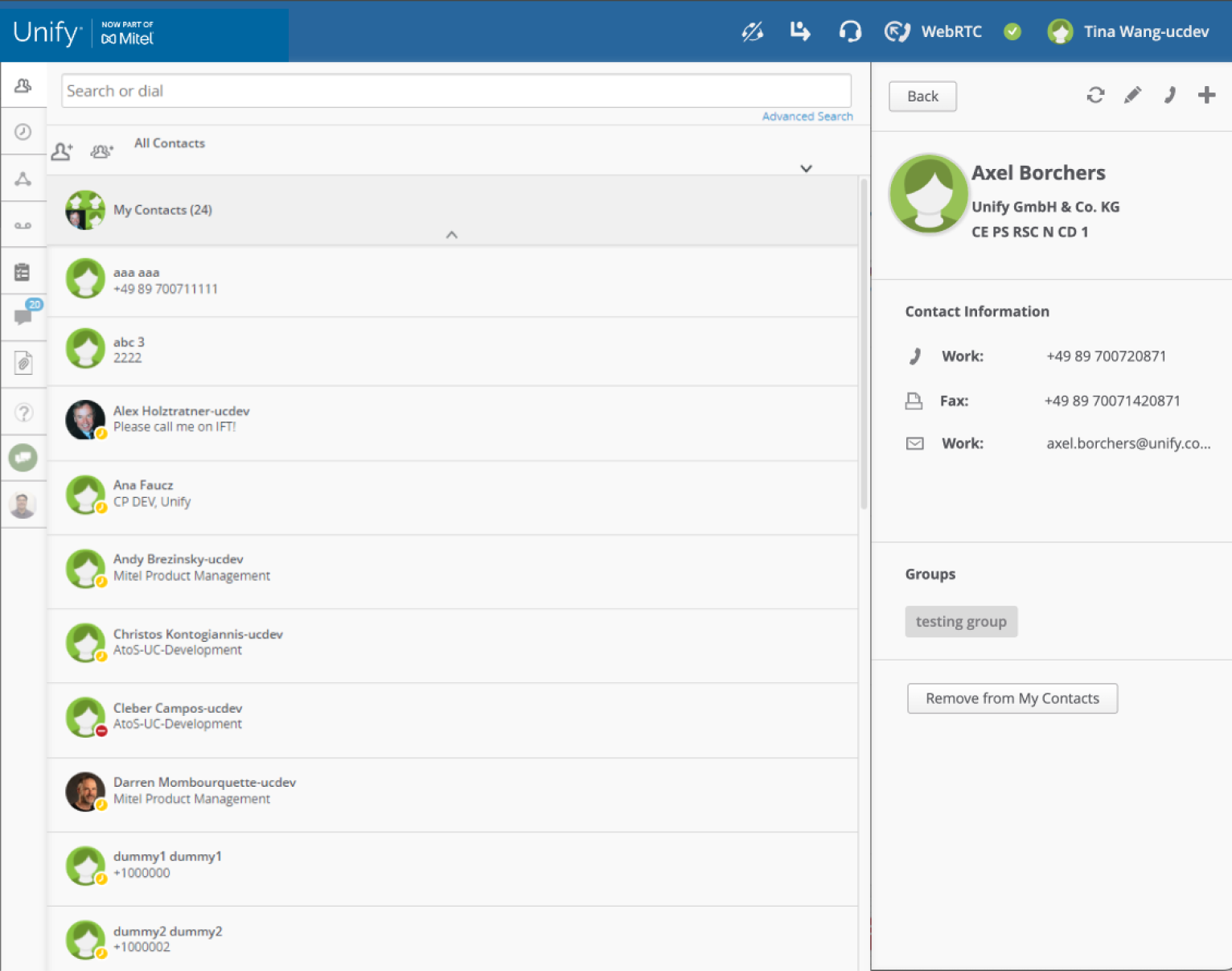Click fax number +49 89 70071420871

tap(1112, 401)
